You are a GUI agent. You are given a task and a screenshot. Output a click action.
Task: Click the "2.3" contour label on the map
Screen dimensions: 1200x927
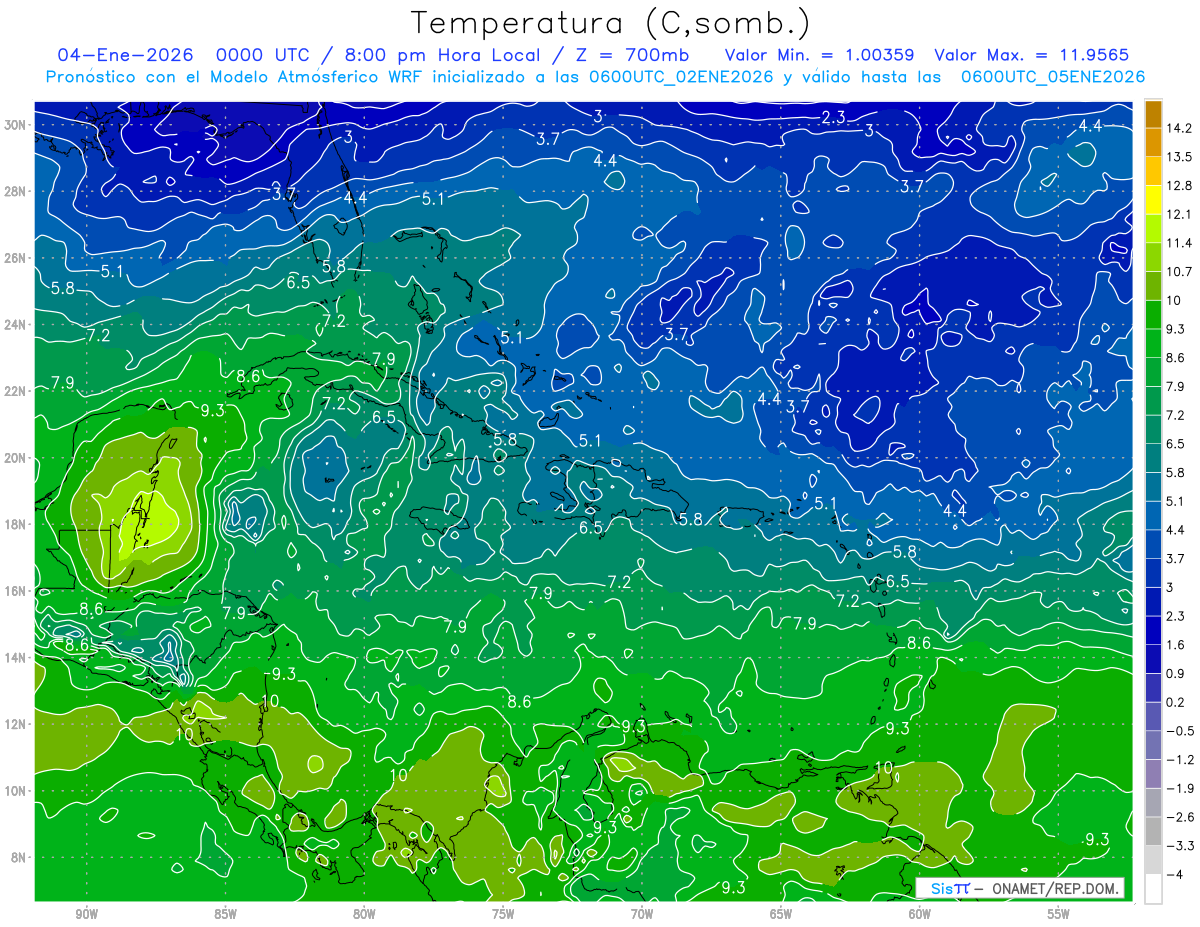click(x=833, y=118)
